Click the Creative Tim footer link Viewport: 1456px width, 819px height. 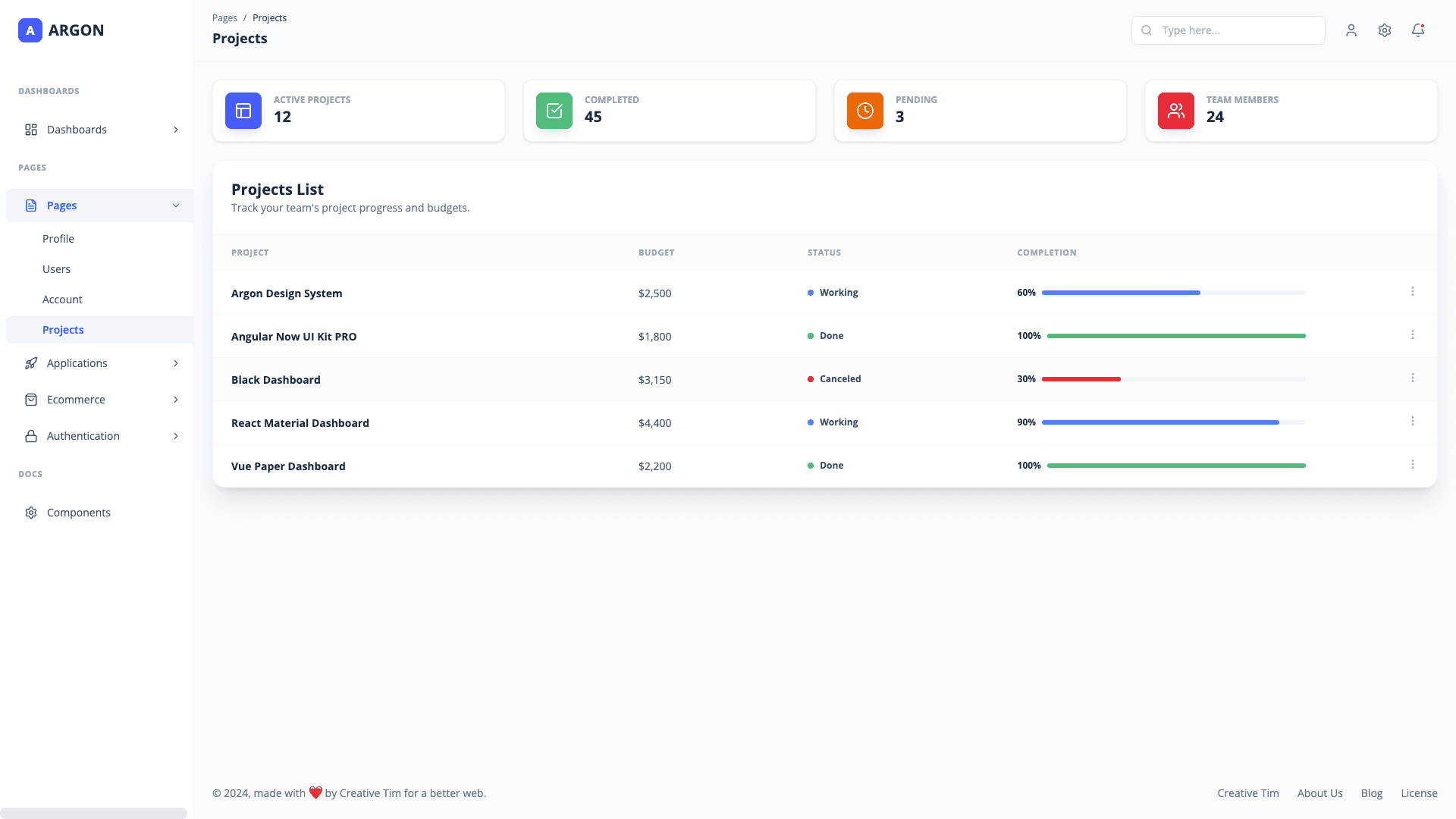click(x=1247, y=792)
